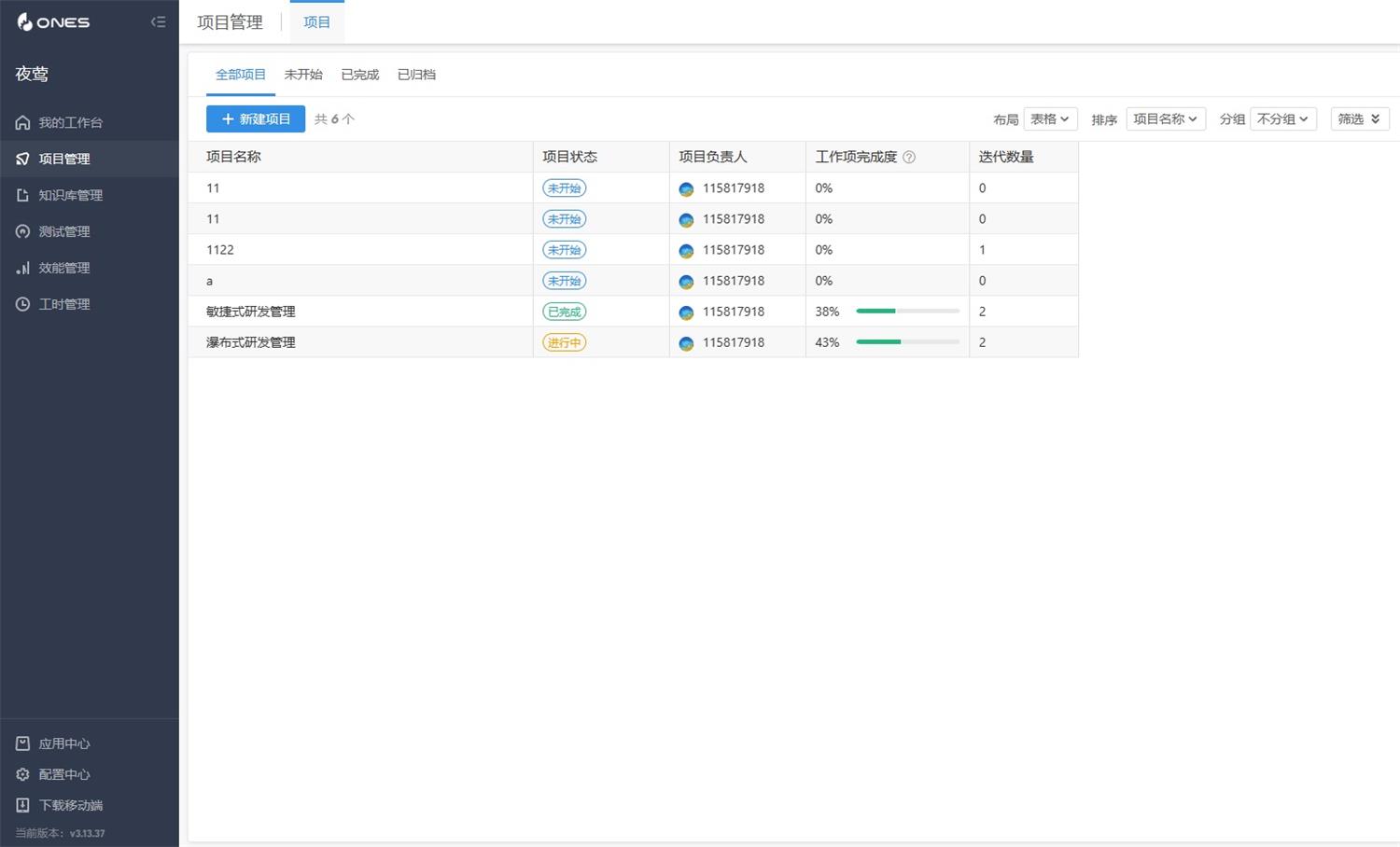Click the ONES logo
Viewport: 1400px width, 847px height.
click(x=53, y=21)
